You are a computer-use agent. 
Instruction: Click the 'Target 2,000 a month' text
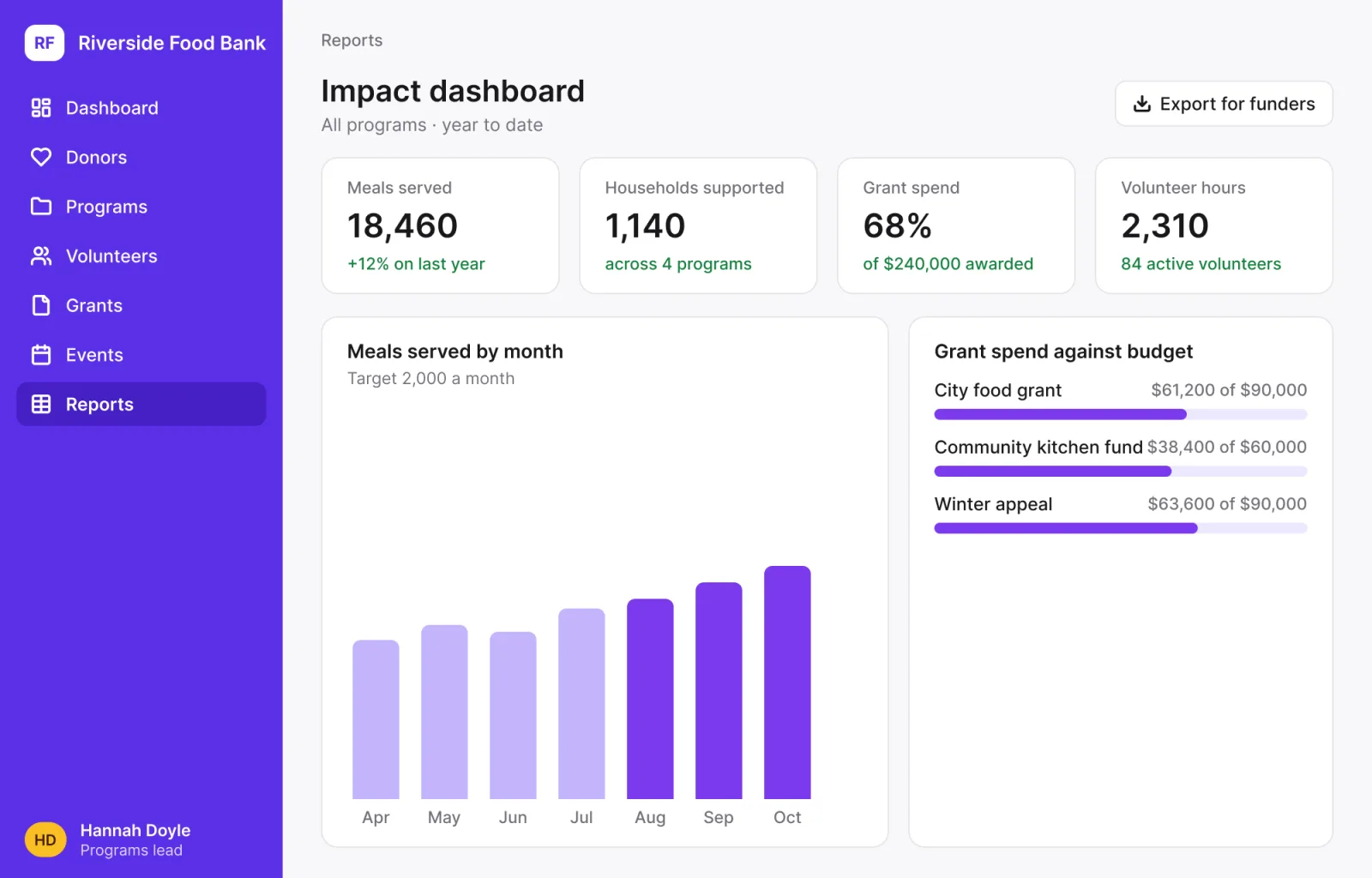[x=430, y=378]
